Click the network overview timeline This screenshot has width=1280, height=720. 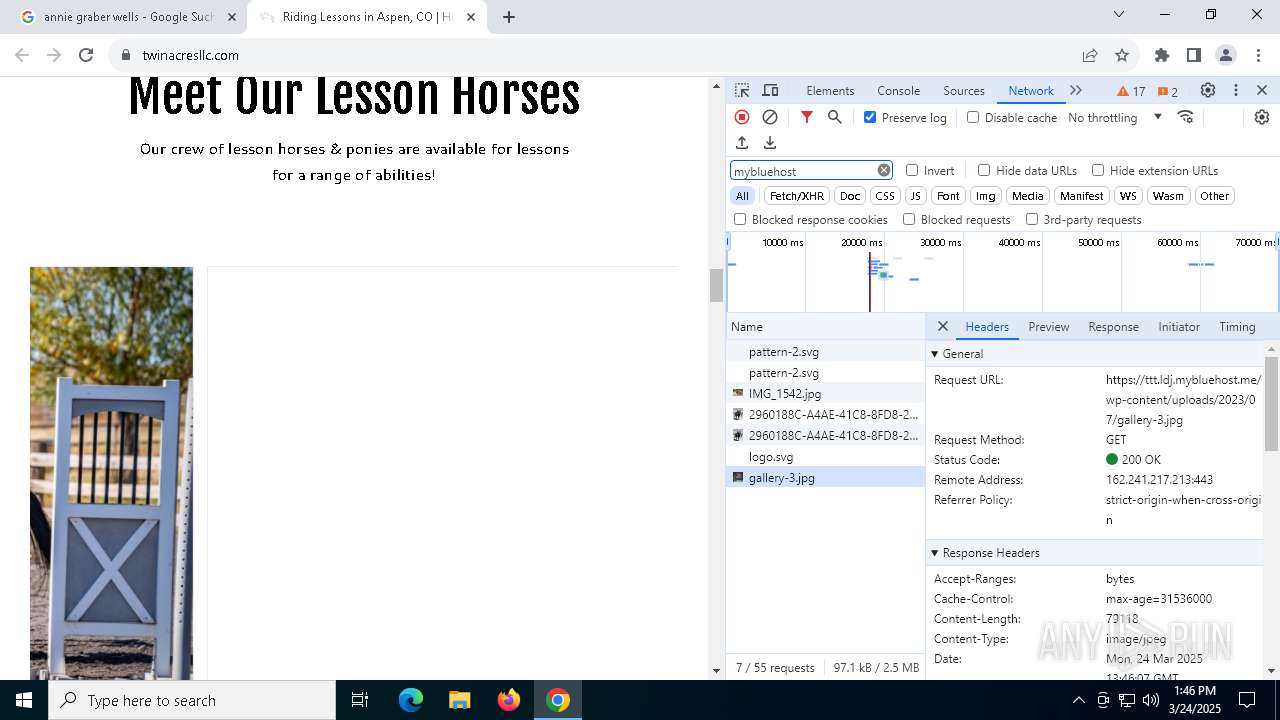coord(1002,272)
